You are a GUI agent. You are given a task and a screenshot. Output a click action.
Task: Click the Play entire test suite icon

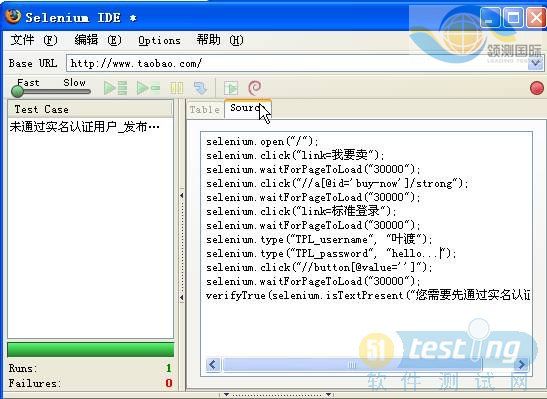click(115, 88)
